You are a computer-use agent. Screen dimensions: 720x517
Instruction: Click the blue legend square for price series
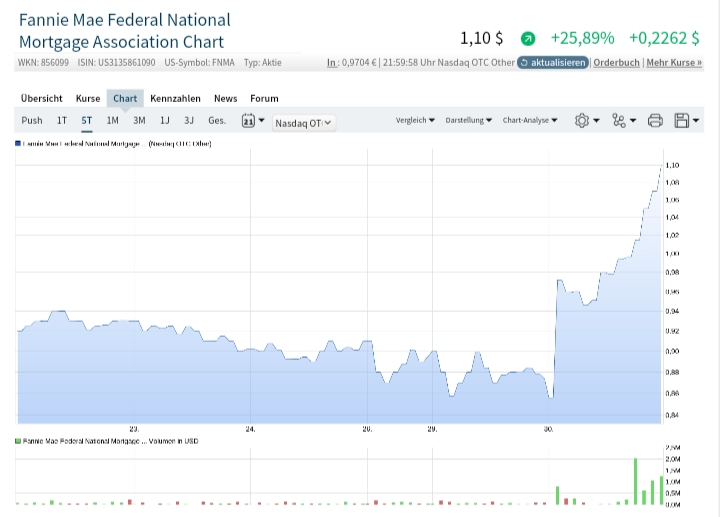pos(18,144)
